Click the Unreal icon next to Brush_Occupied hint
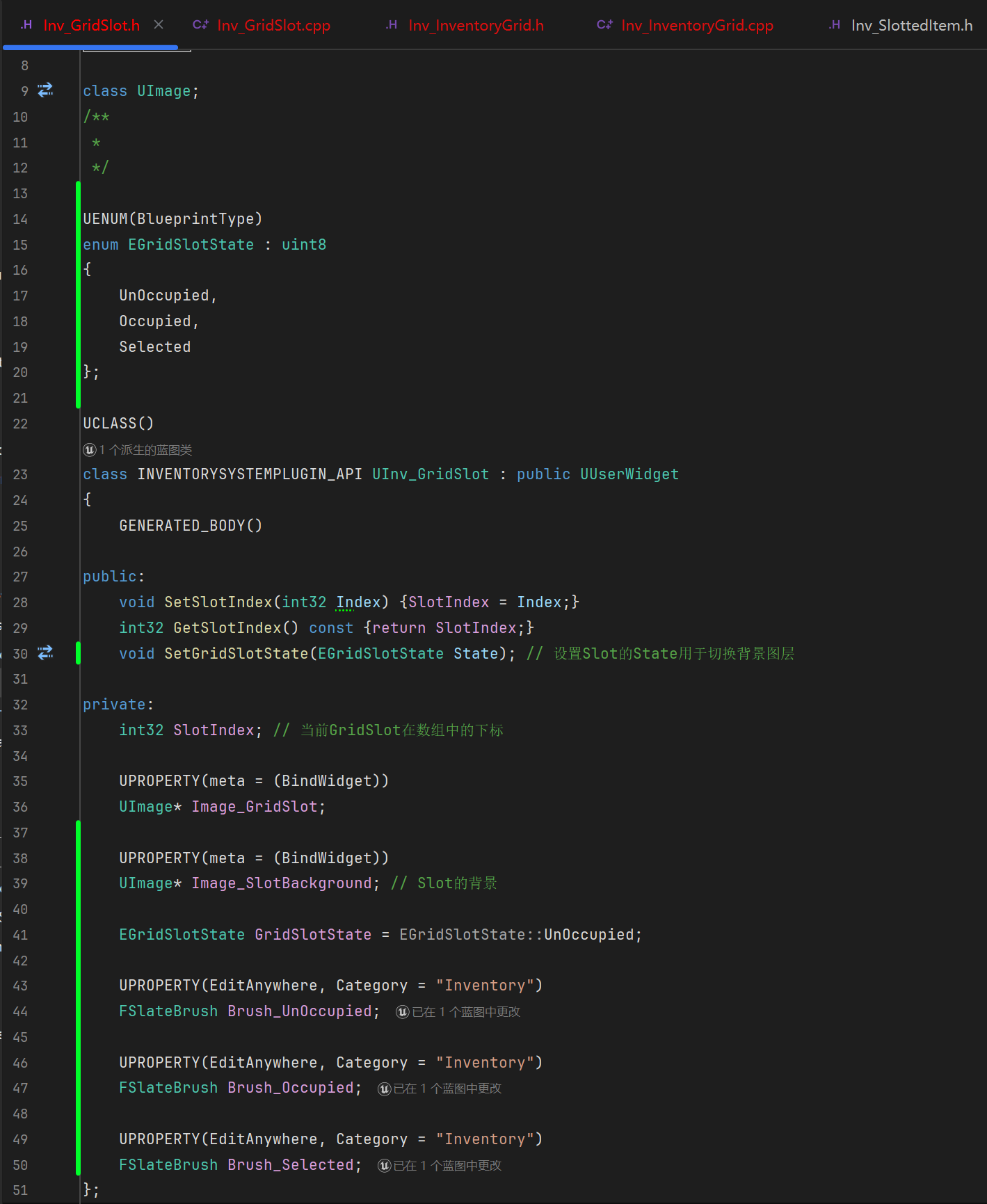987x1204 pixels. click(384, 1089)
